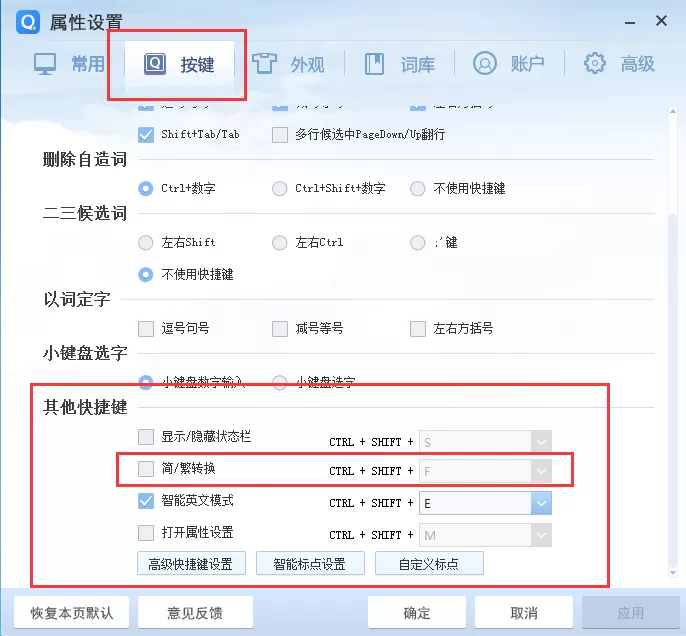Enable 多行候选中PageDown/Up翻行 checkbox
Viewport: 686px width, 636px height.
tap(280, 135)
